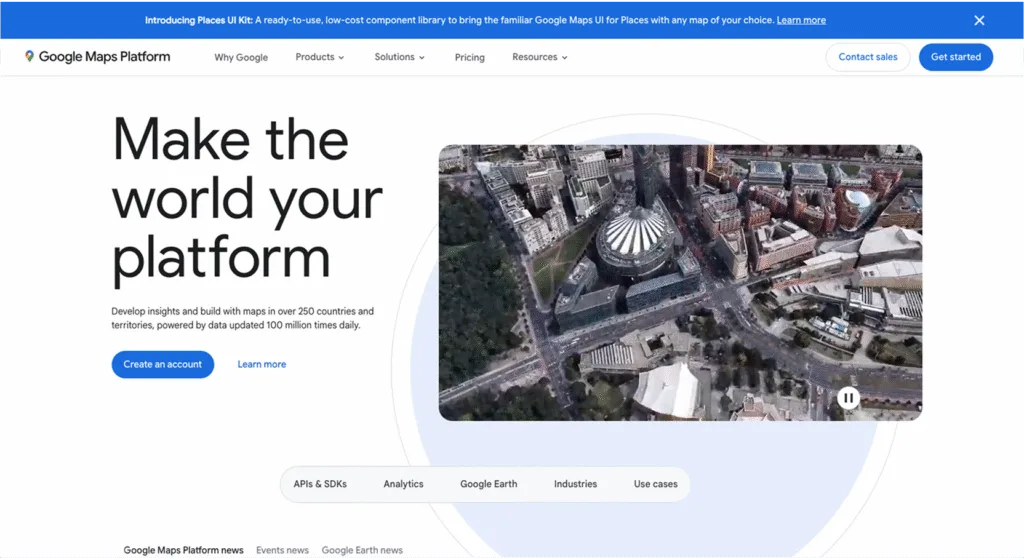Dismiss the Places UI Kit banner
The height and width of the screenshot is (558, 1024).
[979, 20]
